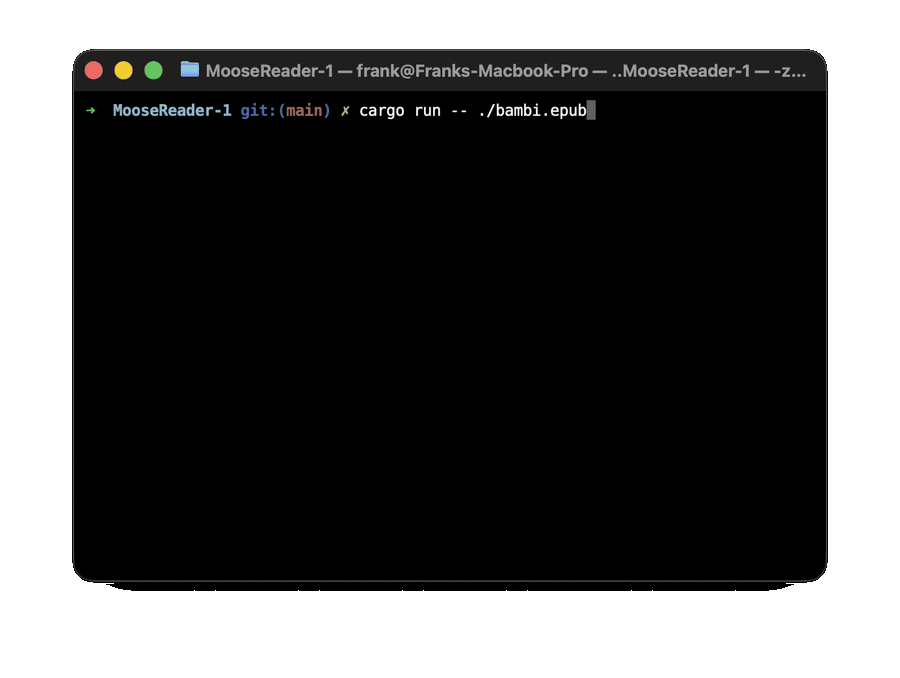Click the green fullscreen traffic light
The width and height of the screenshot is (900, 678).
153,70
